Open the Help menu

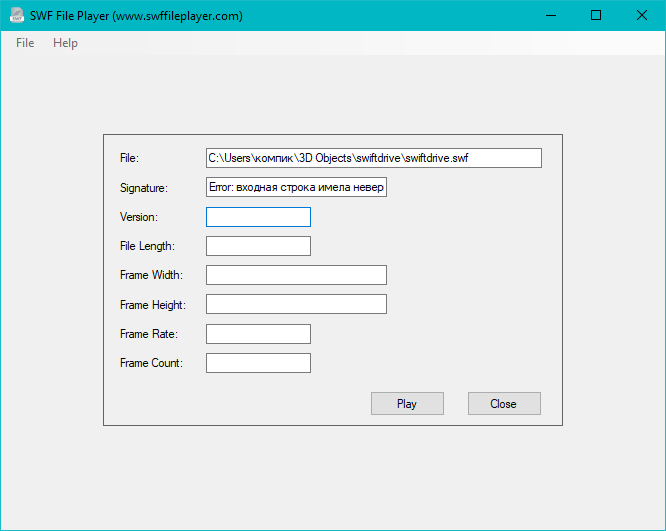pyautogui.click(x=65, y=43)
